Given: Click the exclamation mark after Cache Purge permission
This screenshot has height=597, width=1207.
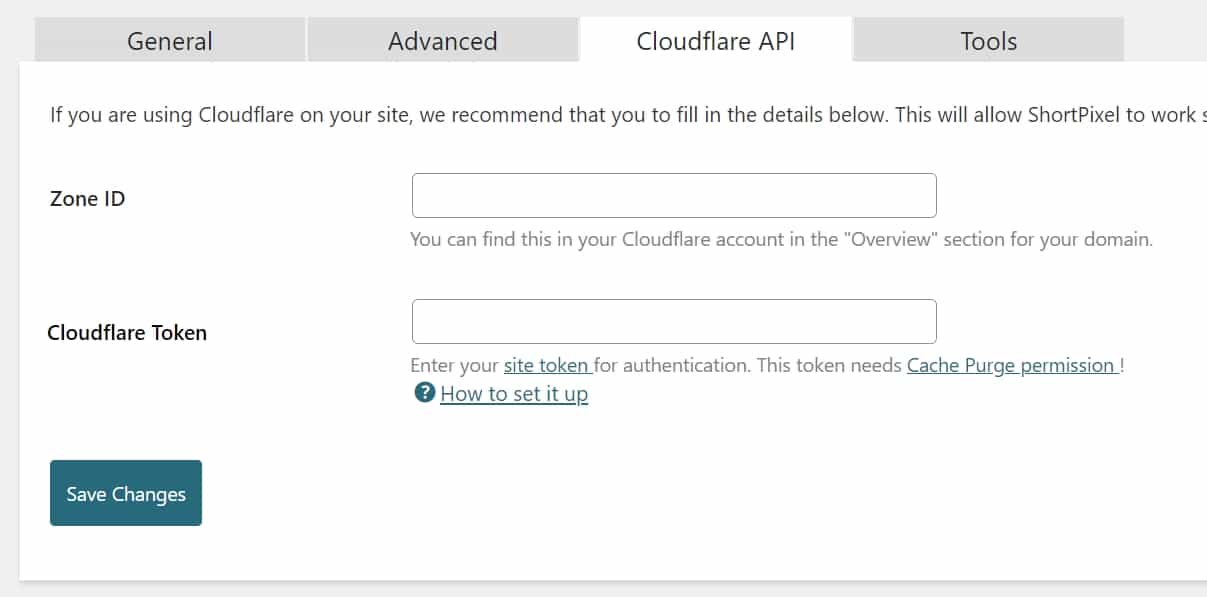Looking at the screenshot, I should click(1122, 365).
